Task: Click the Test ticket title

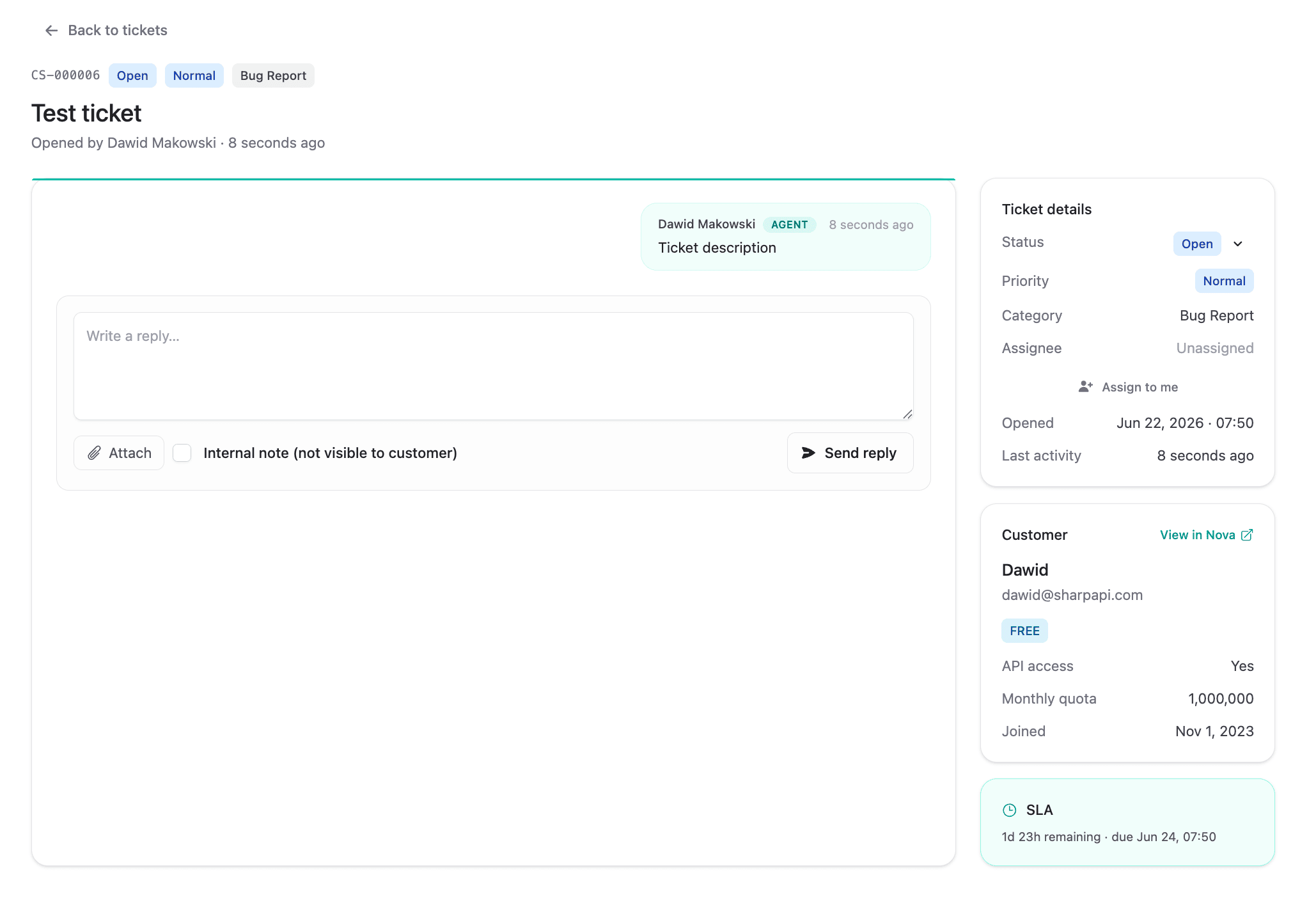Action: (86, 113)
